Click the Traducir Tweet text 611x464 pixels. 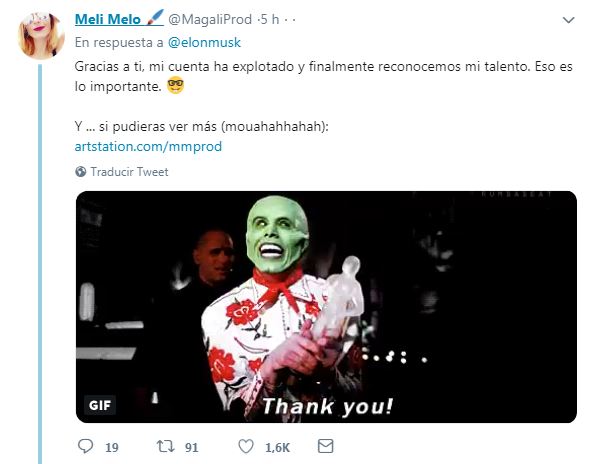coord(129,172)
